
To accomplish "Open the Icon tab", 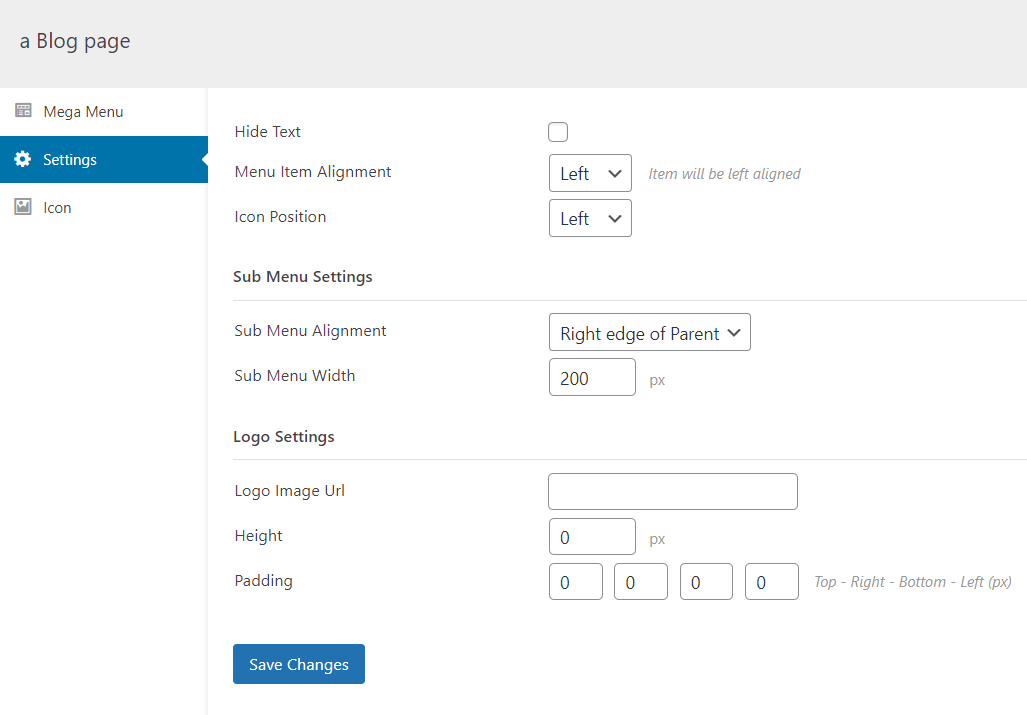I will [x=103, y=208].
